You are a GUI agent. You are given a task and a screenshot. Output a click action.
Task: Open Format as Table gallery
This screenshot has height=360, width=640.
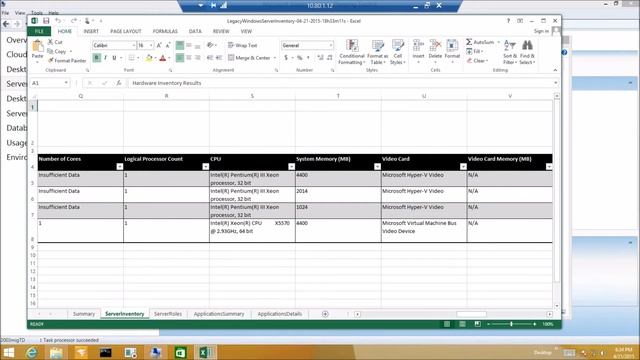[x=378, y=52]
